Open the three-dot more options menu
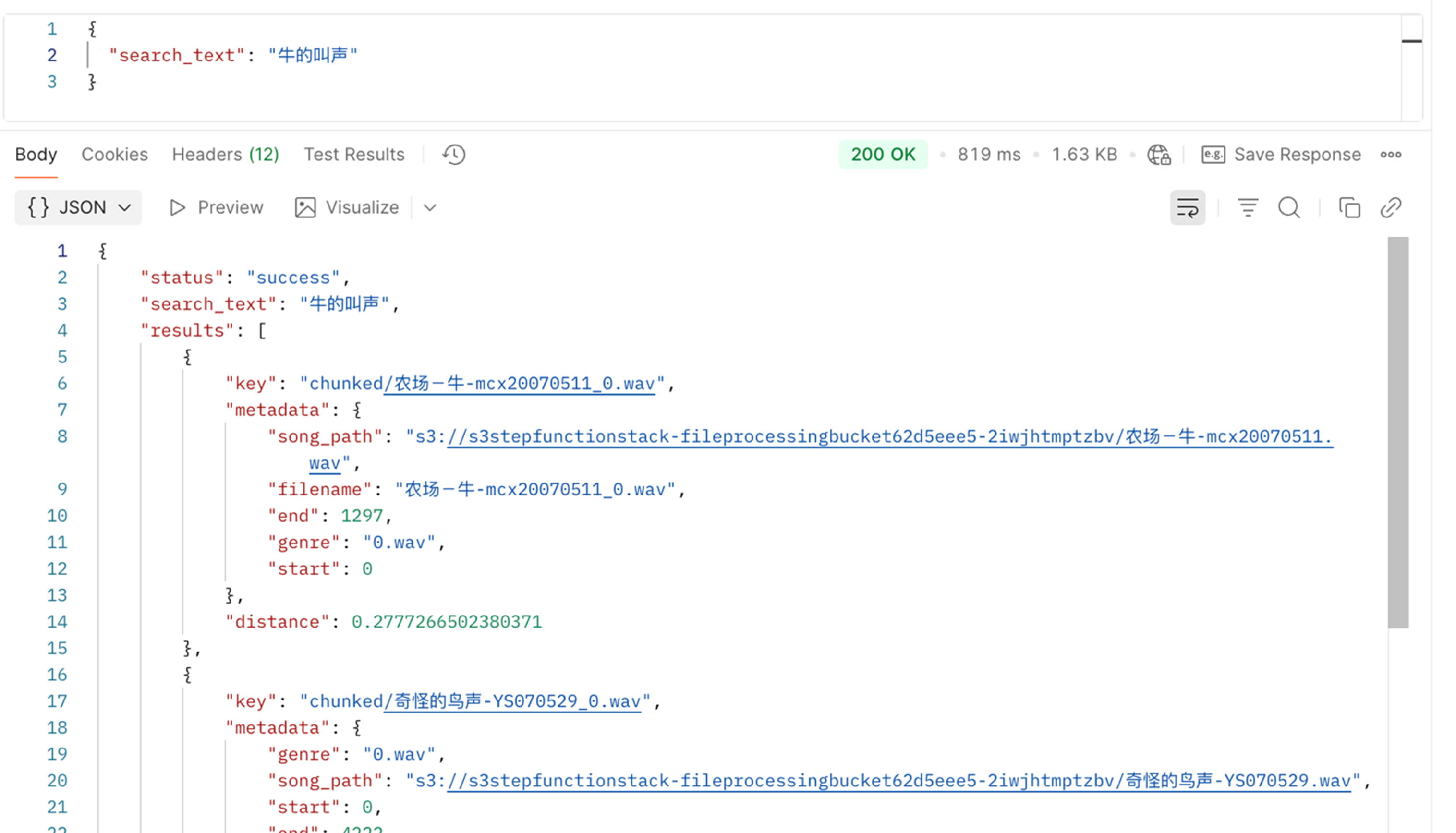This screenshot has width=1456, height=833. (1391, 155)
